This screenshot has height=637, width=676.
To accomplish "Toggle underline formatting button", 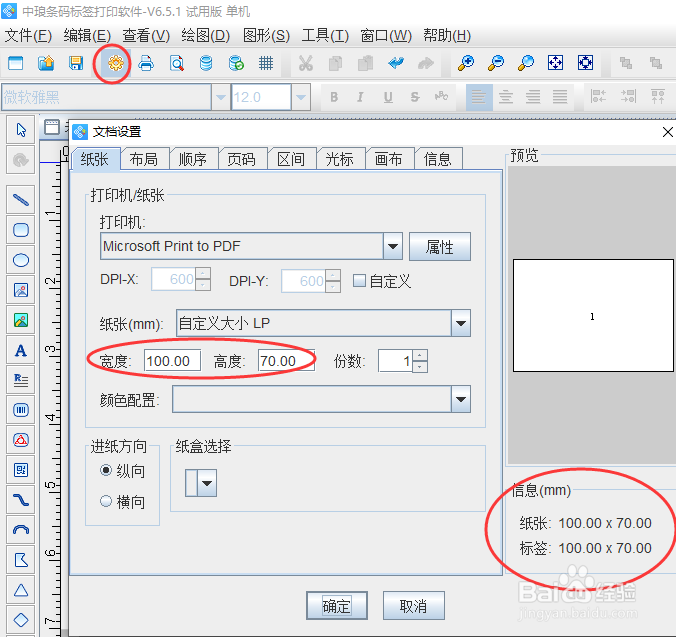I will tap(388, 97).
